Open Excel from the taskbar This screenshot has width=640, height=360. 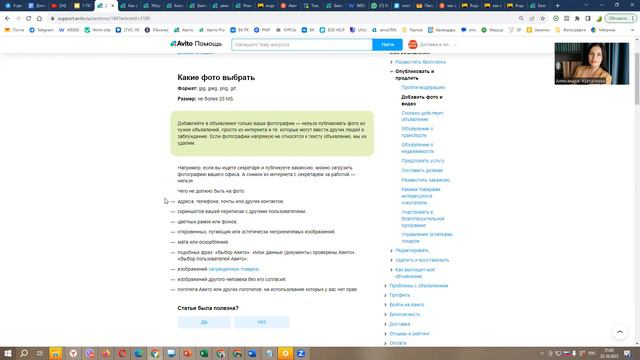[x=204, y=353]
